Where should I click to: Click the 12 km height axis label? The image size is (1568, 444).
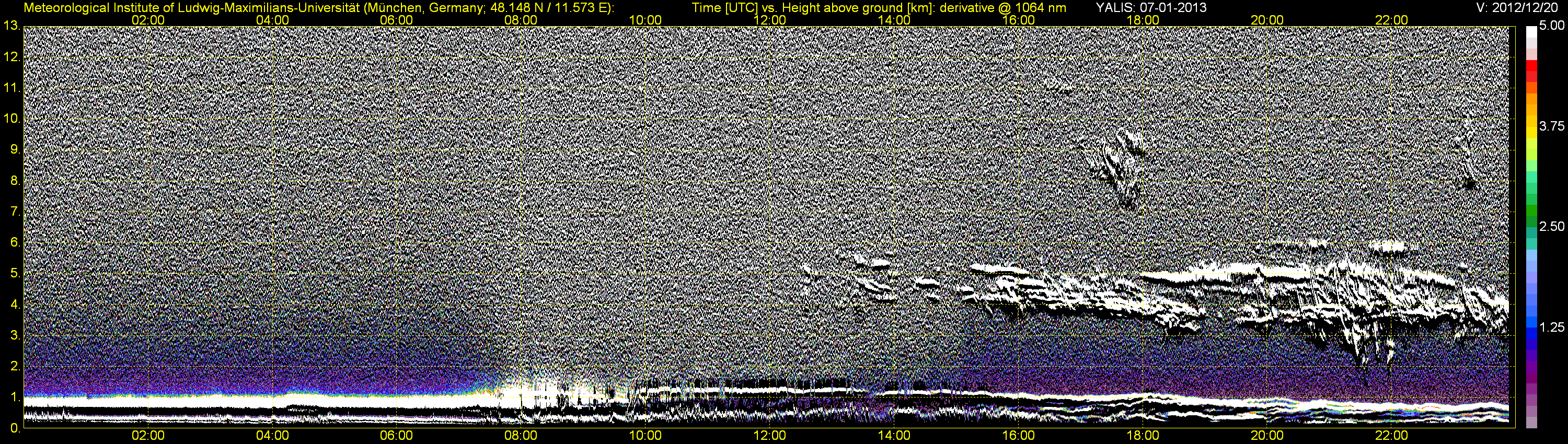(11, 57)
